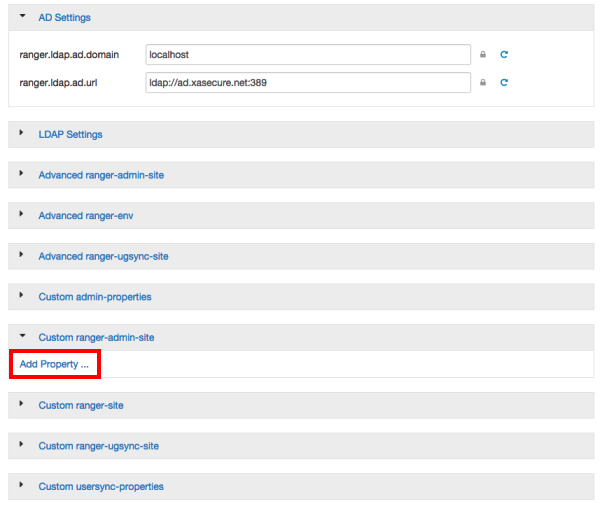Viewport: 600px width, 511px height.
Task: Expand Custom usersync-properties via its triangle
Action: 21,486
